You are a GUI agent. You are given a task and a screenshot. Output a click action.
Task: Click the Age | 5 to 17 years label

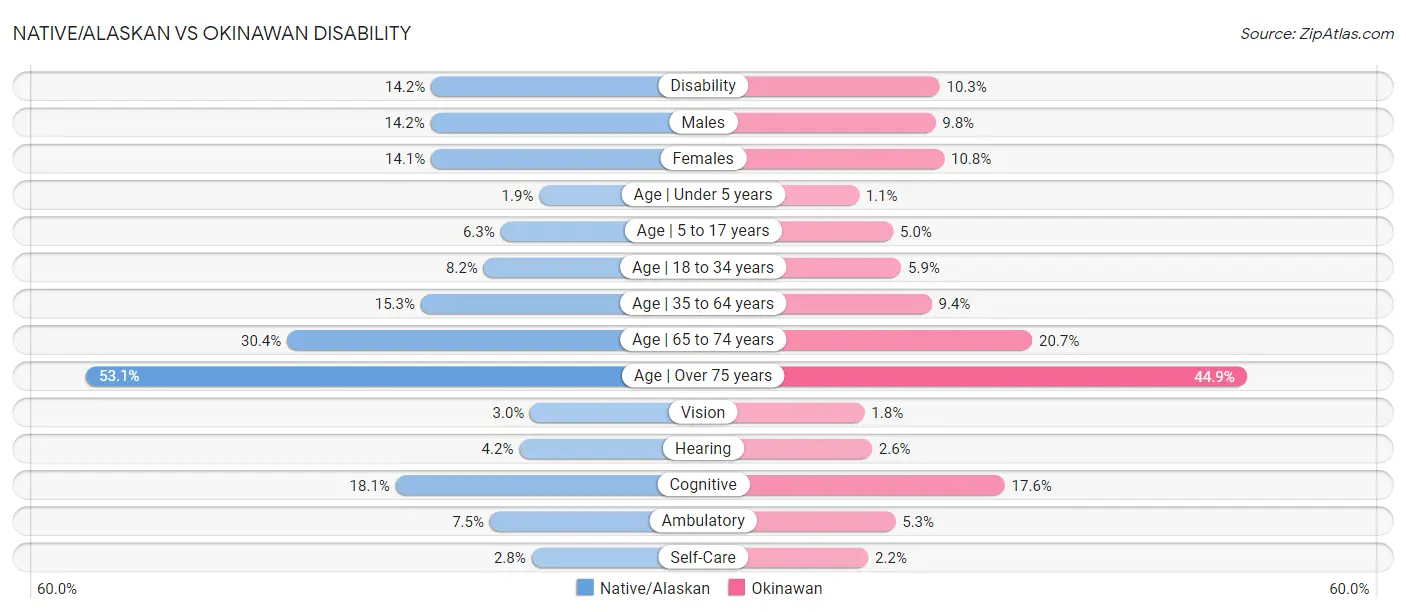click(x=703, y=231)
